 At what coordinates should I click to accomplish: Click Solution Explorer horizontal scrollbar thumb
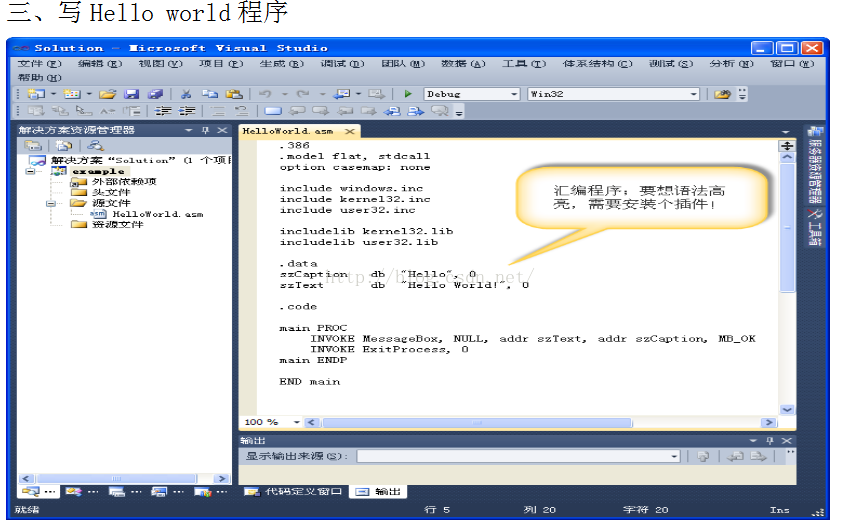pos(116,478)
